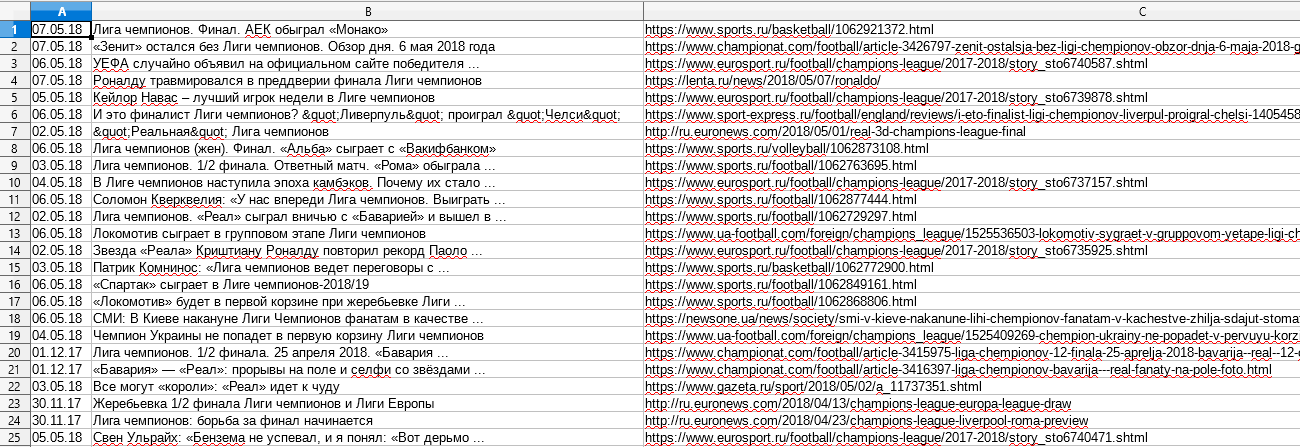The image size is (1300, 447).
Task: Open euronews champions-league-europa-league-draw link
Action: [858, 404]
